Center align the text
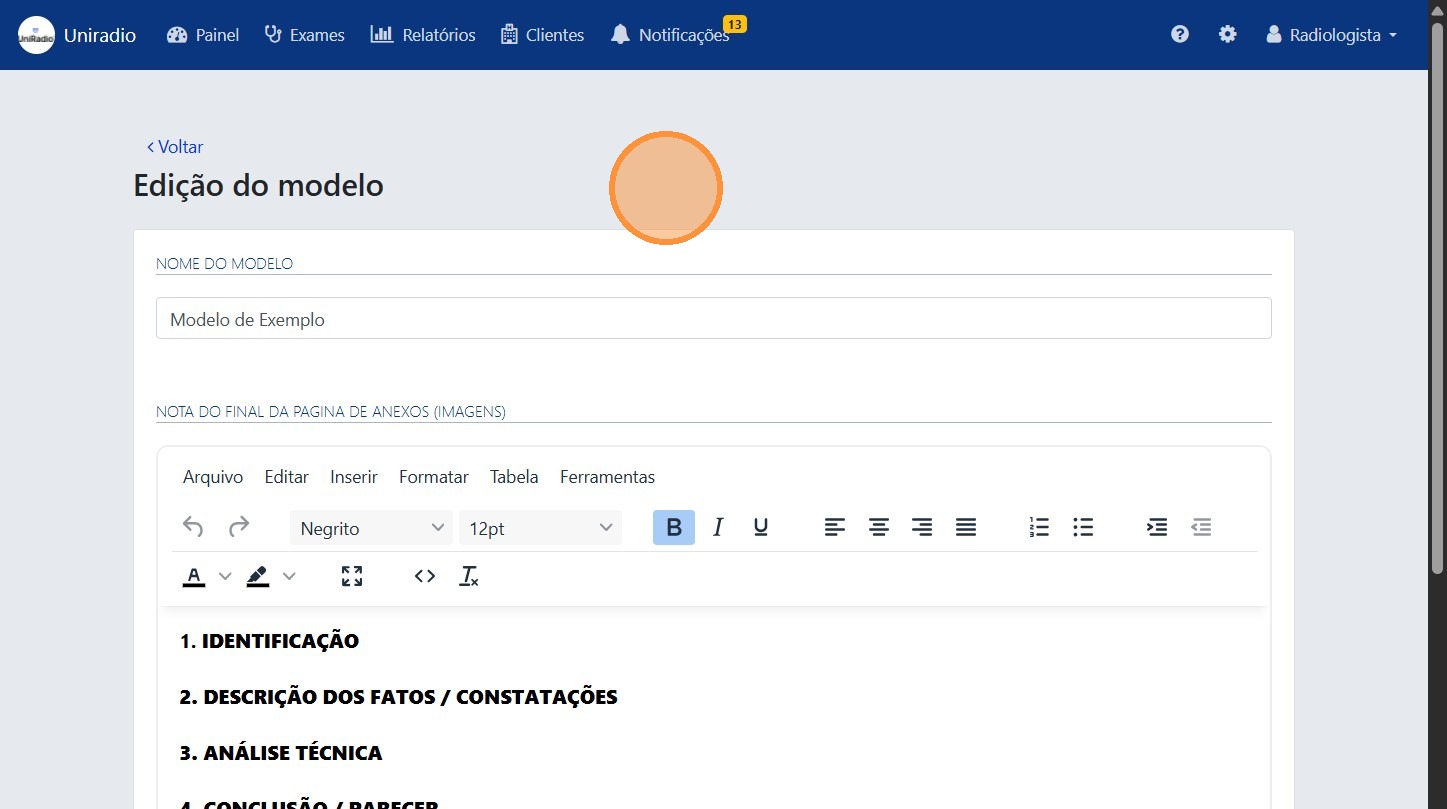 point(878,527)
